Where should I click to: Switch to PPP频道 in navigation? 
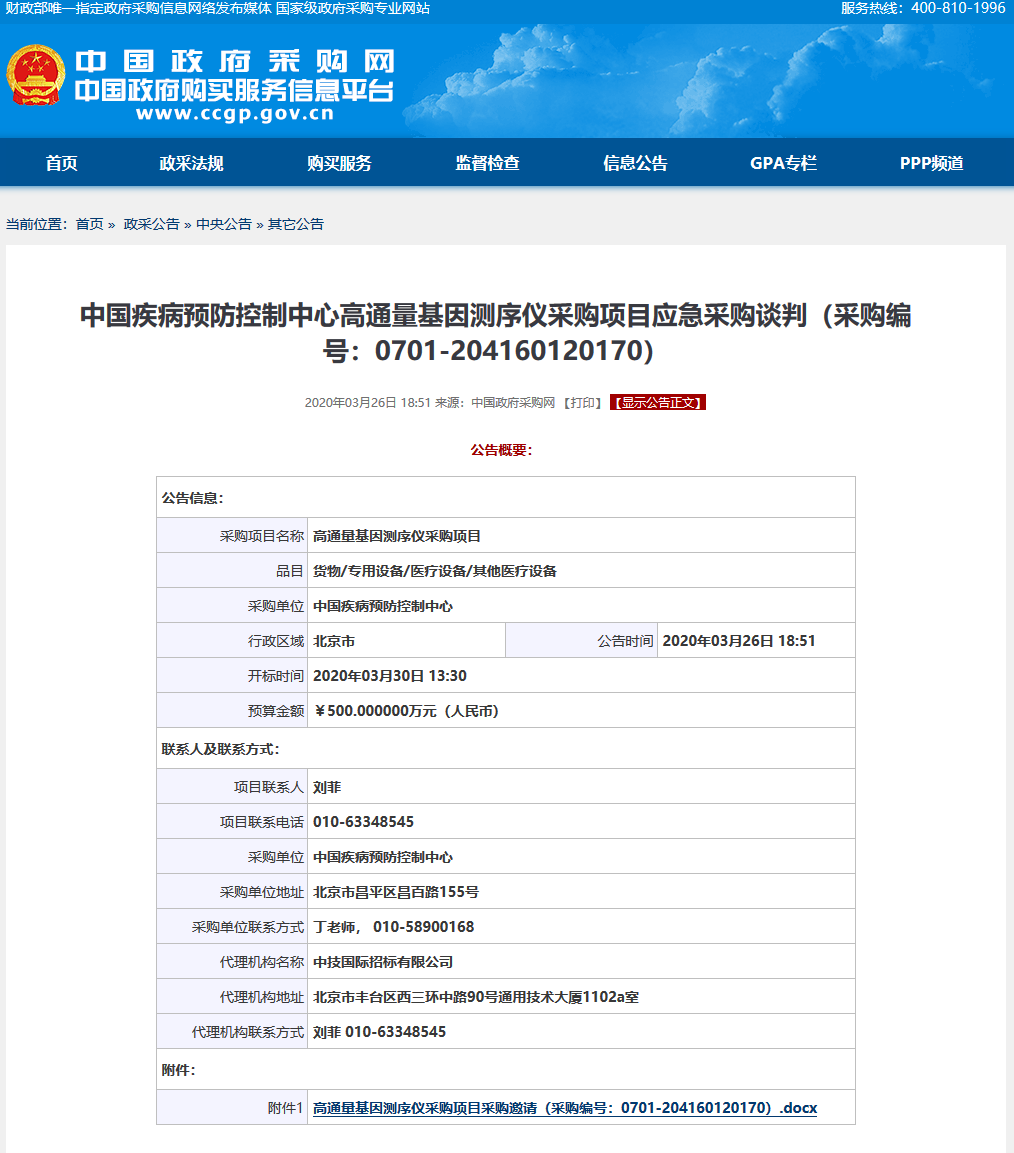932,163
